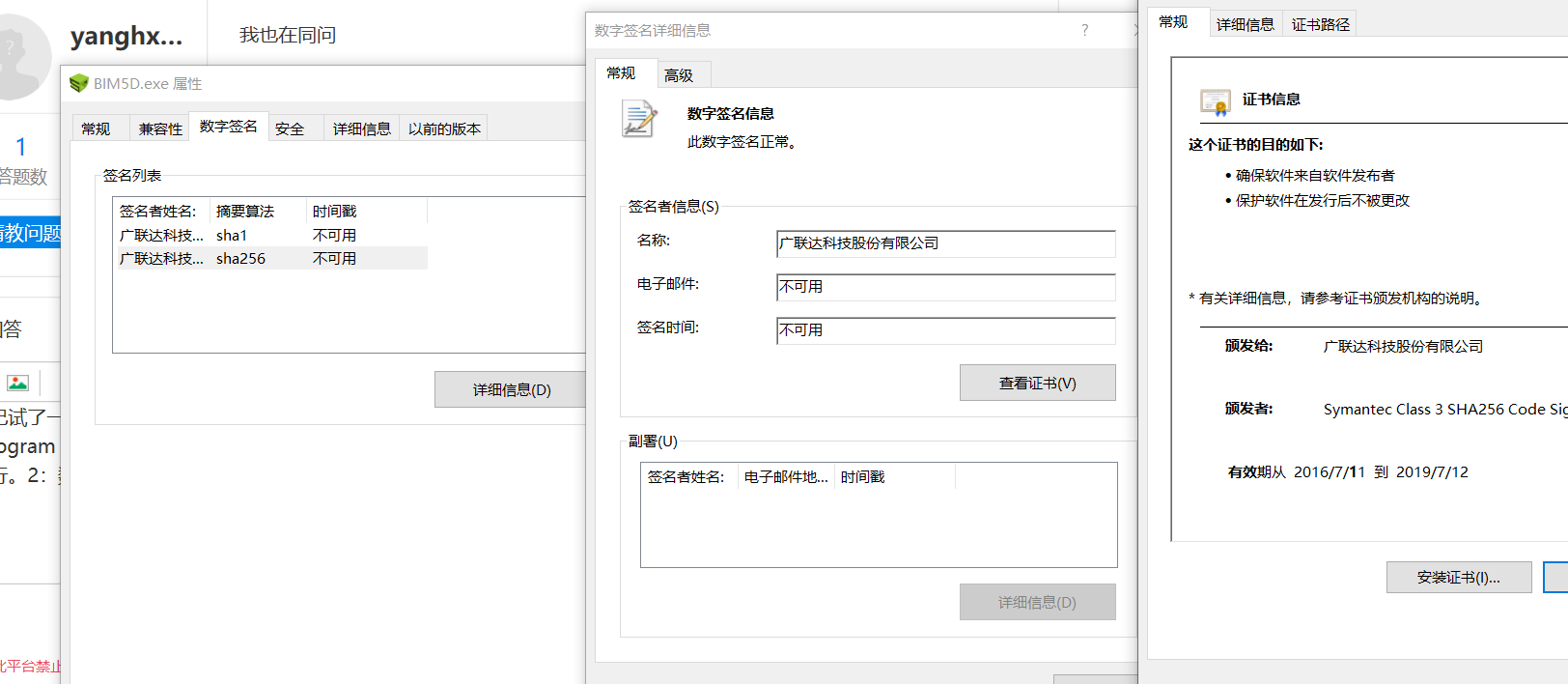Click issued-to text 广联达科技股份有限公司
This screenshot has height=684, width=1568.
(x=1403, y=346)
